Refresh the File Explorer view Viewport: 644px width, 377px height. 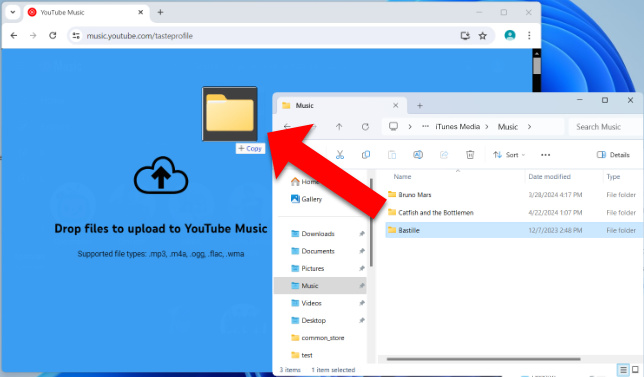click(x=365, y=126)
